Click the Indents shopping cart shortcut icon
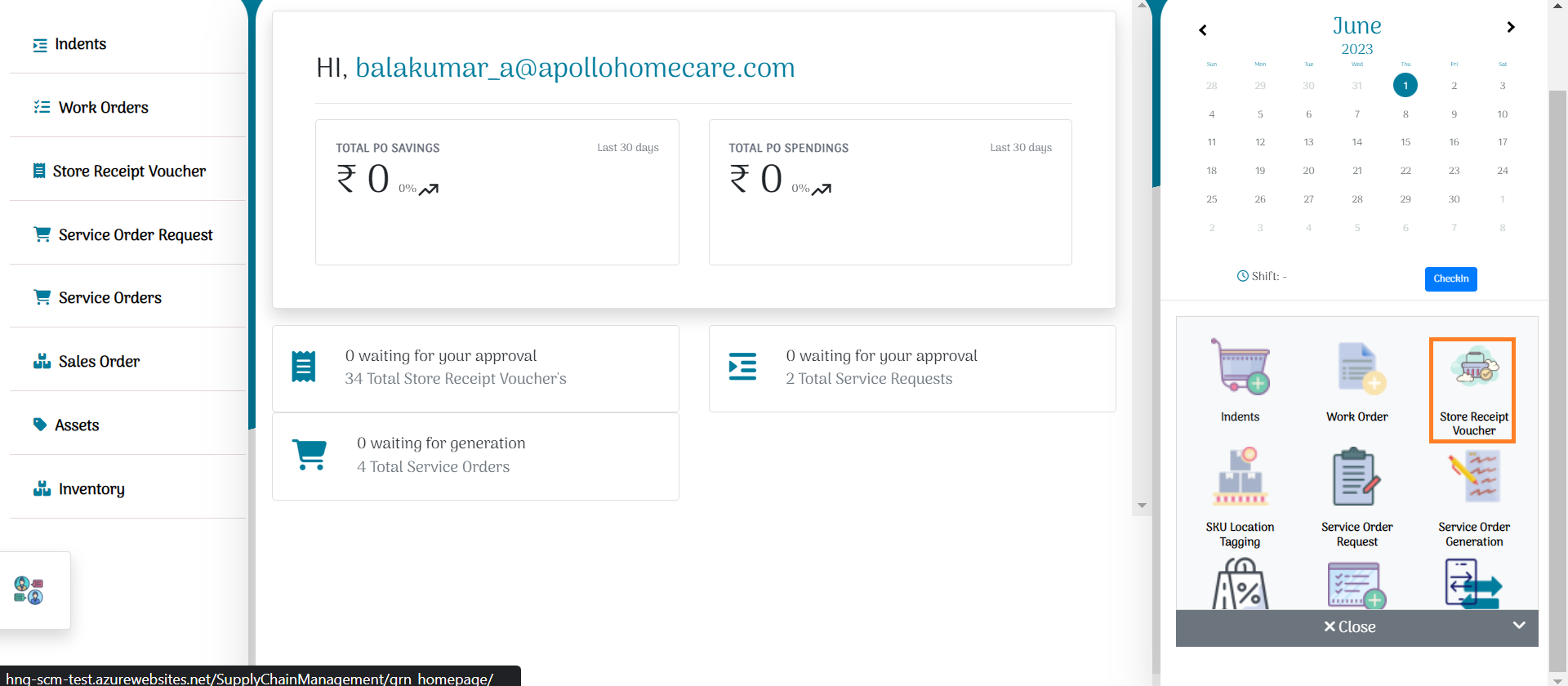 (1240, 367)
